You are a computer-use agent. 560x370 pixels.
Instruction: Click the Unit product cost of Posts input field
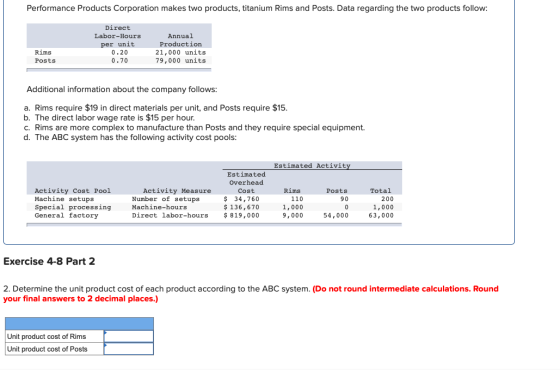[129, 349]
